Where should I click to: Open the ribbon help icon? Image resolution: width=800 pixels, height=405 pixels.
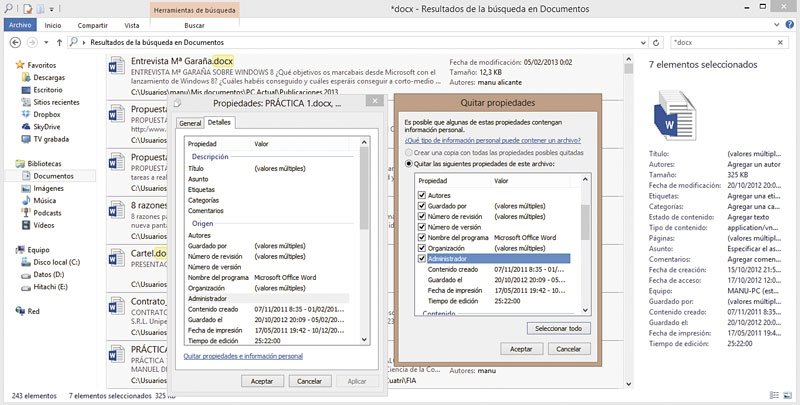tap(791, 24)
